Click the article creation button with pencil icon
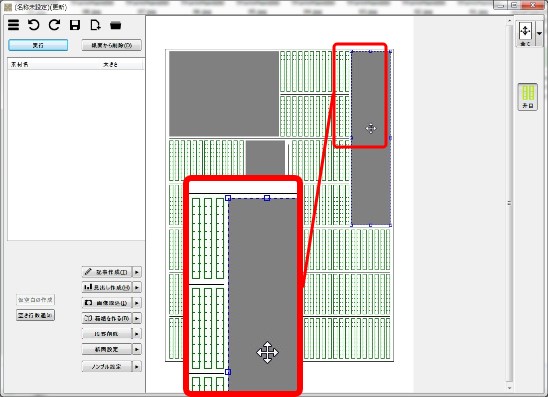This screenshot has width=548, height=397. (107, 272)
